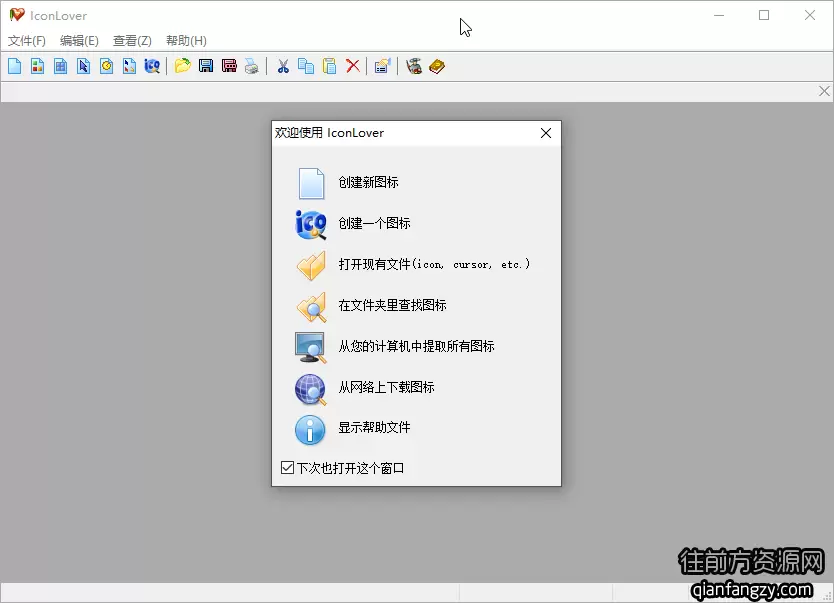Click the ICO search icon in toolbar
The height and width of the screenshot is (603, 834).
tap(152, 66)
